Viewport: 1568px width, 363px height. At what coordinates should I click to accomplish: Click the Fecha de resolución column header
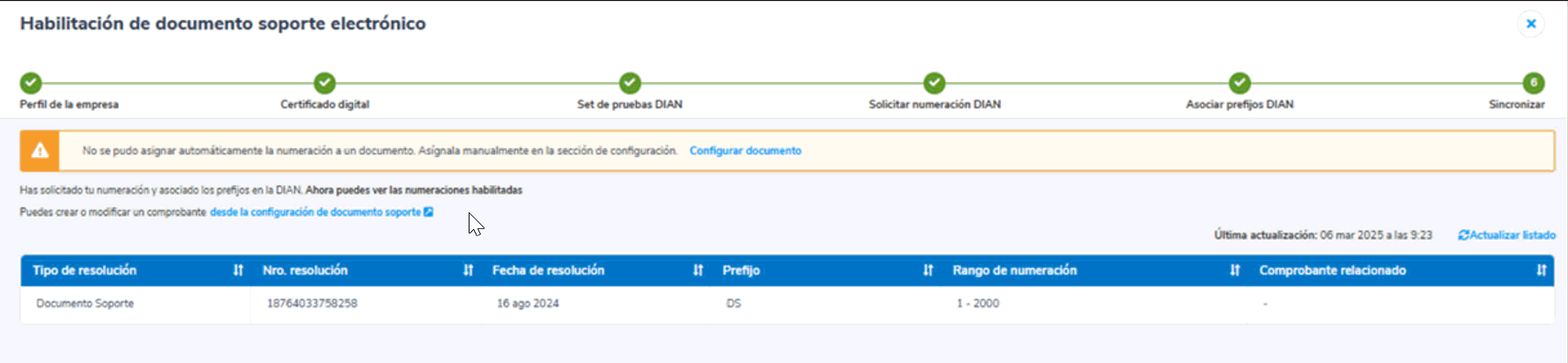595,270
